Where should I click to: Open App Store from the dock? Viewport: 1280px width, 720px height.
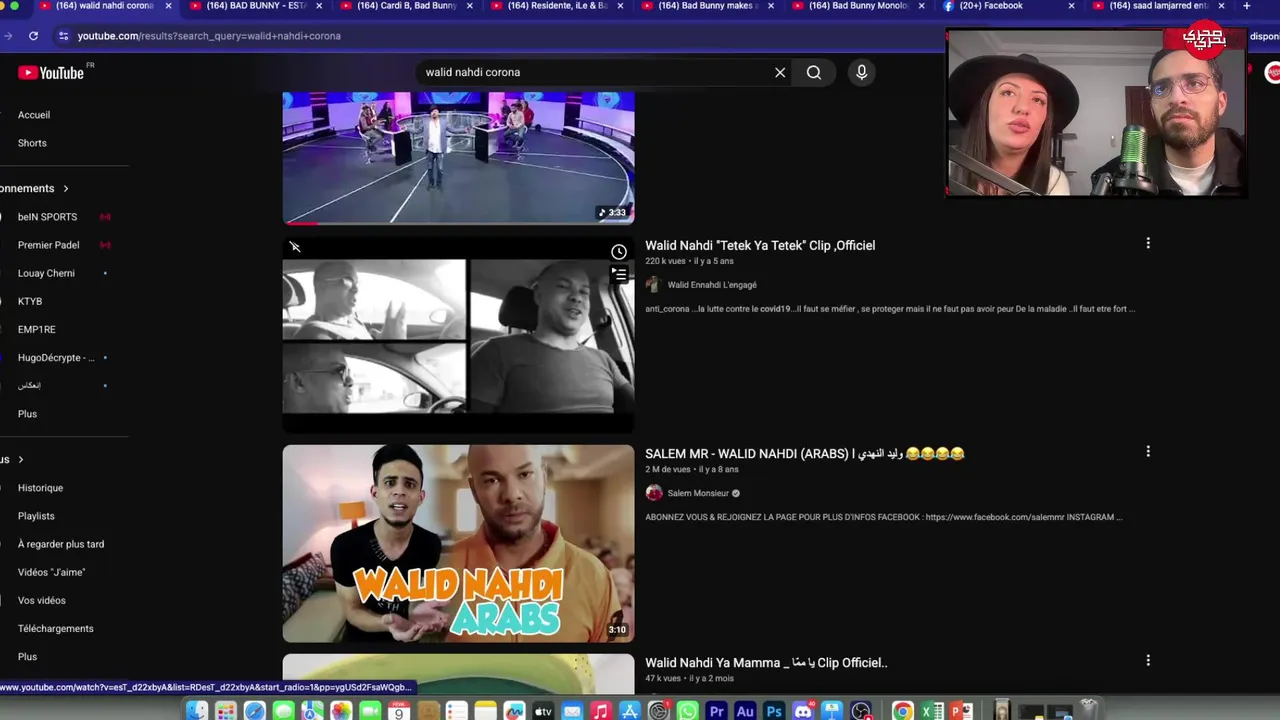click(x=629, y=711)
